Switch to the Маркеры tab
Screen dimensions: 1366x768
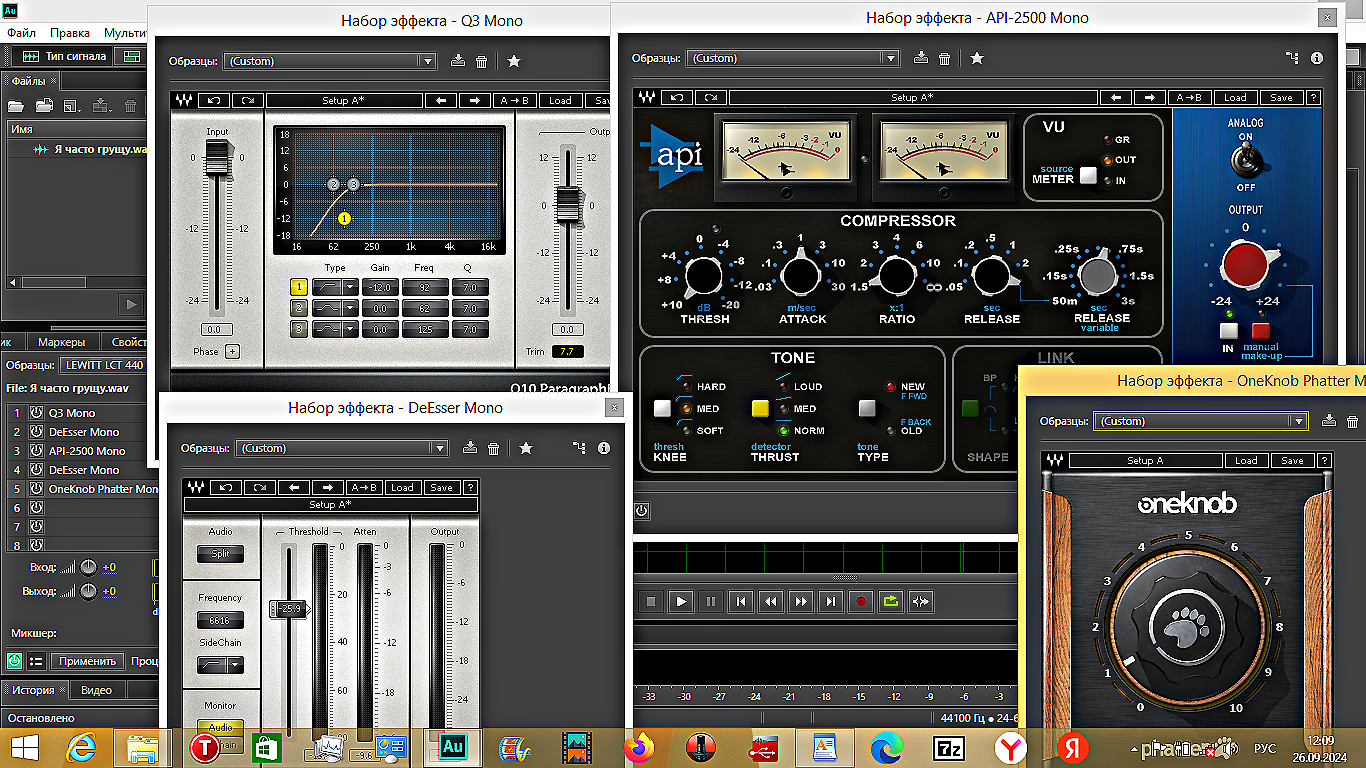[61, 342]
